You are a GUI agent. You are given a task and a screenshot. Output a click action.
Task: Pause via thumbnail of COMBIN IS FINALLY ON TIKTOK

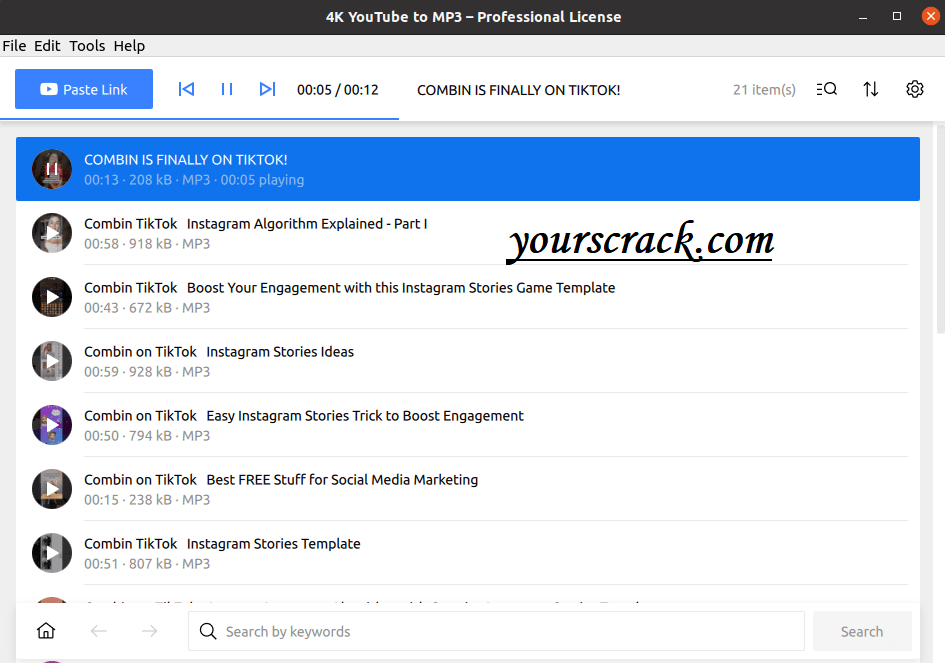[x=52, y=169]
